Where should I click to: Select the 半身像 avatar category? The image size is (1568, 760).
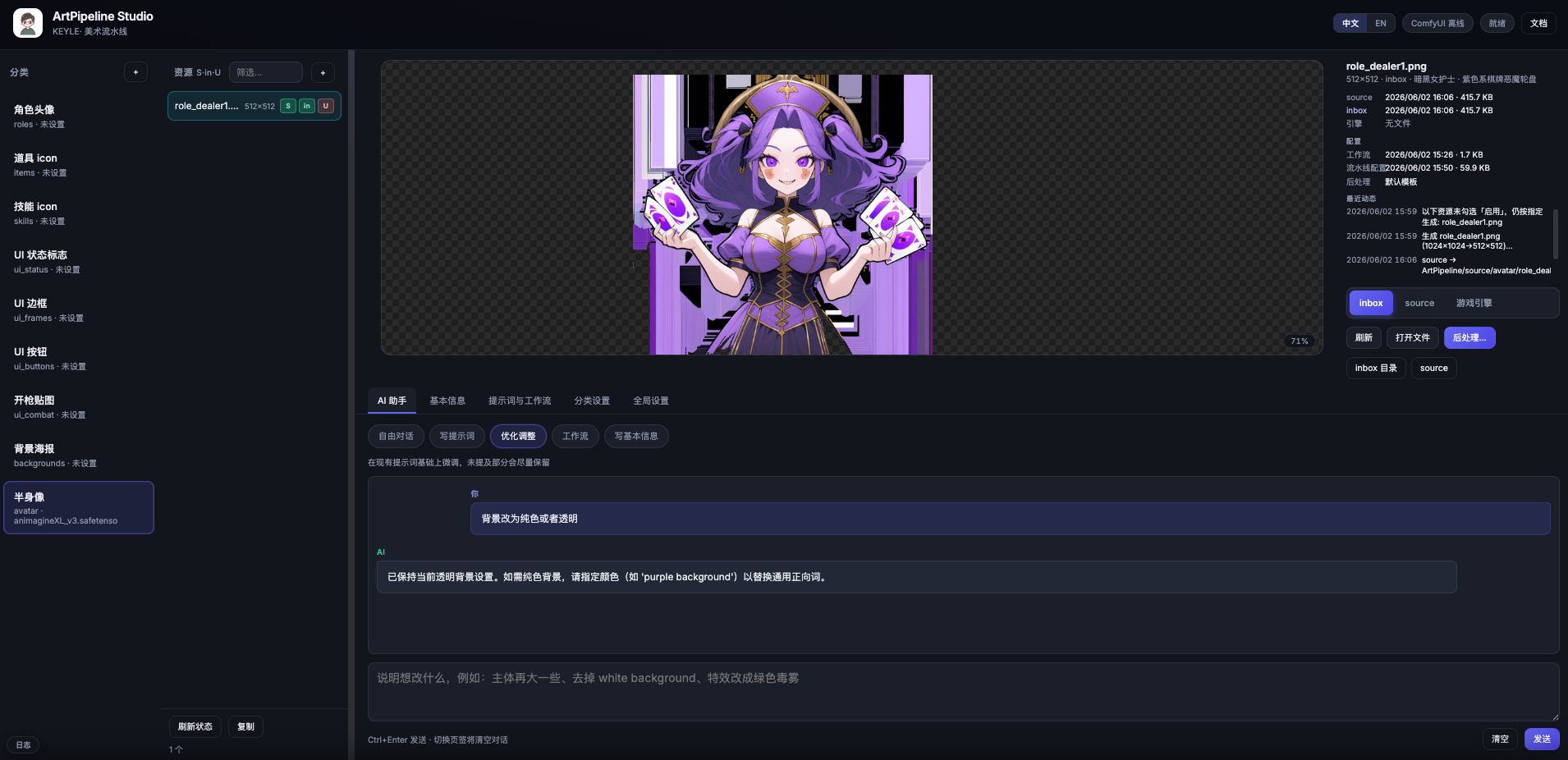(x=79, y=508)
